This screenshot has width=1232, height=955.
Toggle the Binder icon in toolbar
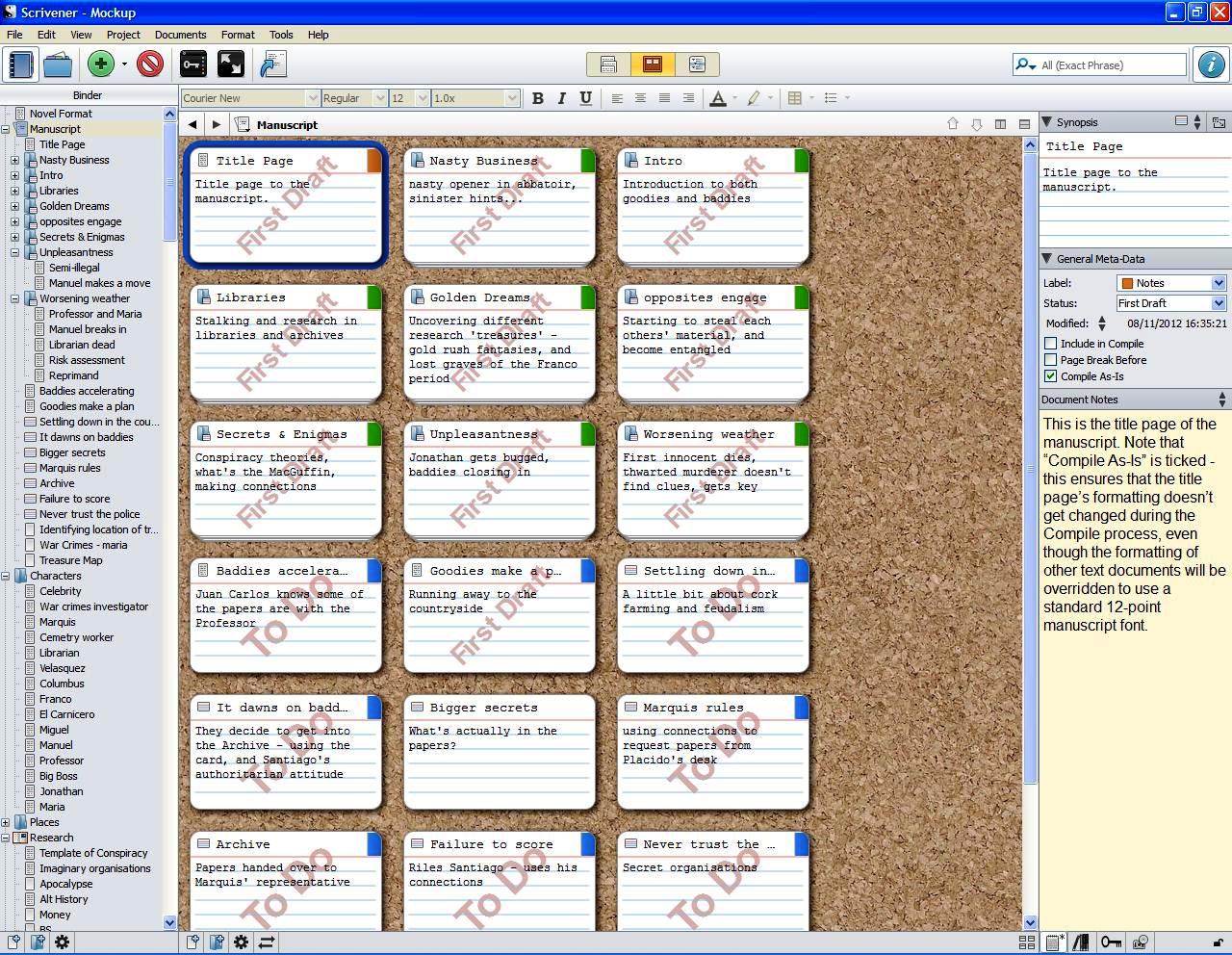[x=21, y=65]
